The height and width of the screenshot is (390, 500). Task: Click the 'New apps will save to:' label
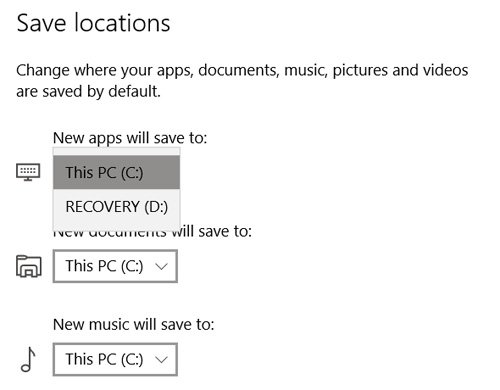coord(130,138)
